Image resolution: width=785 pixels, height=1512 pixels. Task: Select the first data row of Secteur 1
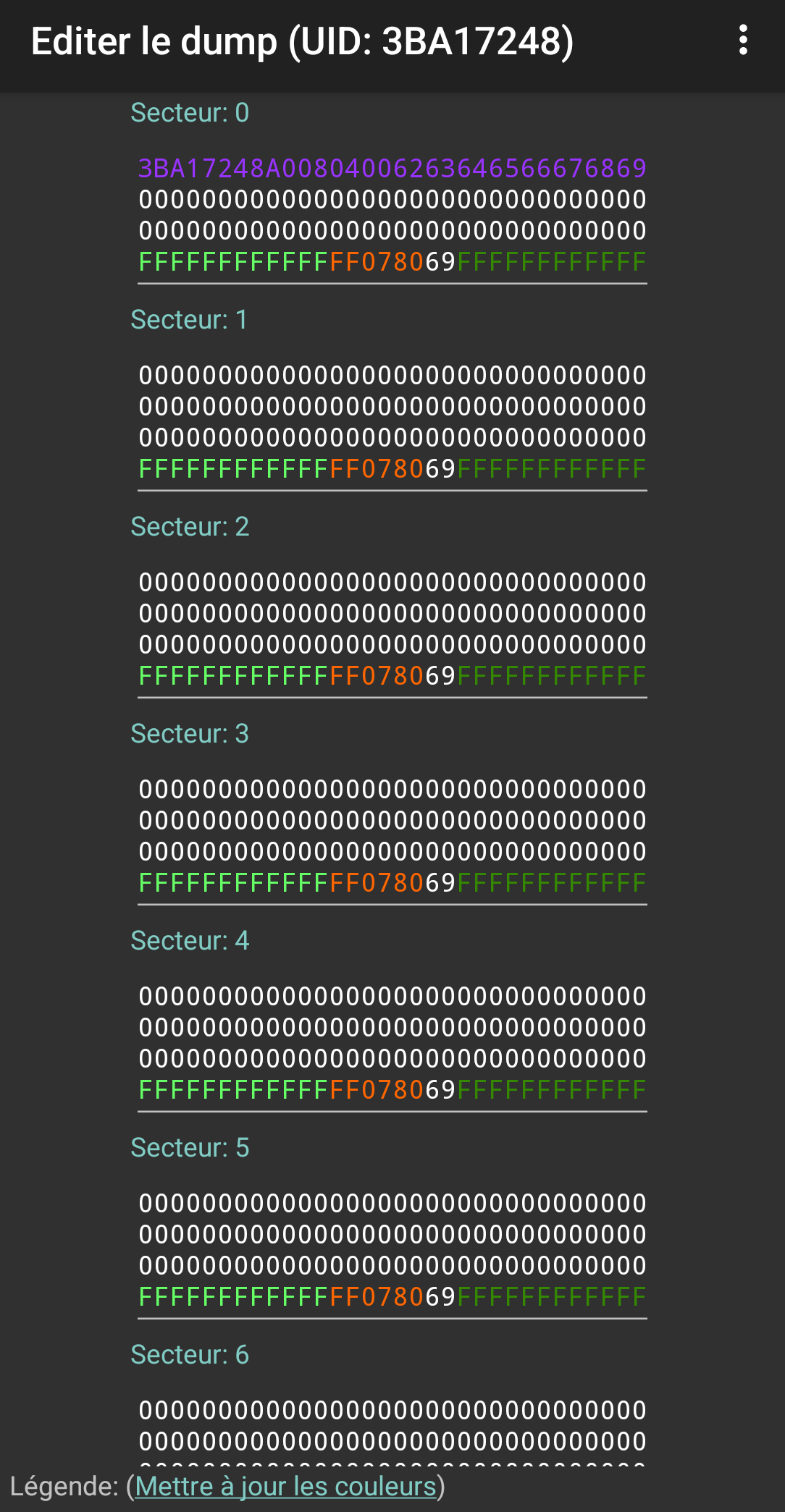click(392, 376)
